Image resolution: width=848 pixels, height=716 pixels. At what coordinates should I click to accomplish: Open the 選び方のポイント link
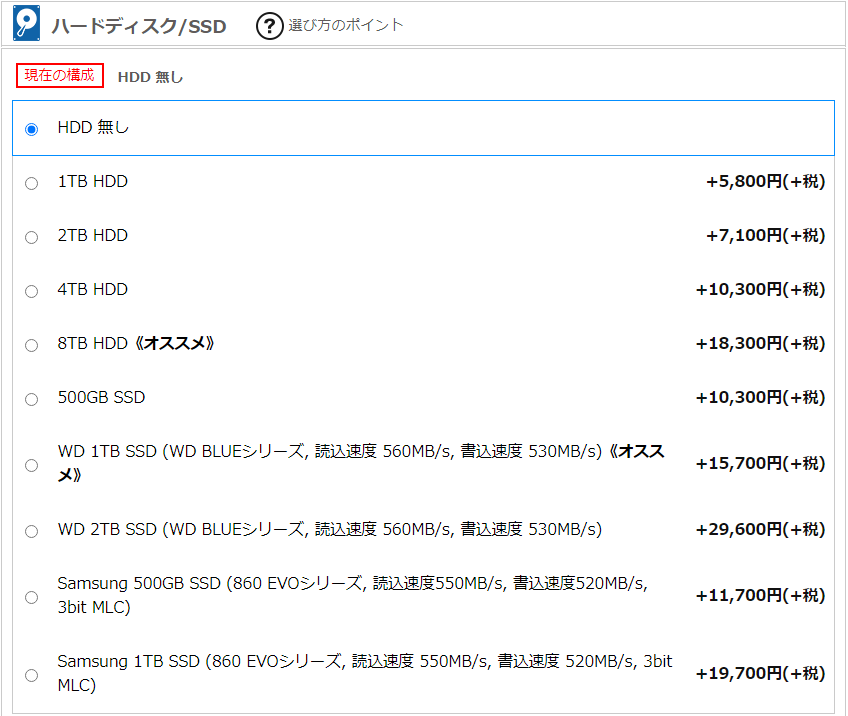(346, 25)
